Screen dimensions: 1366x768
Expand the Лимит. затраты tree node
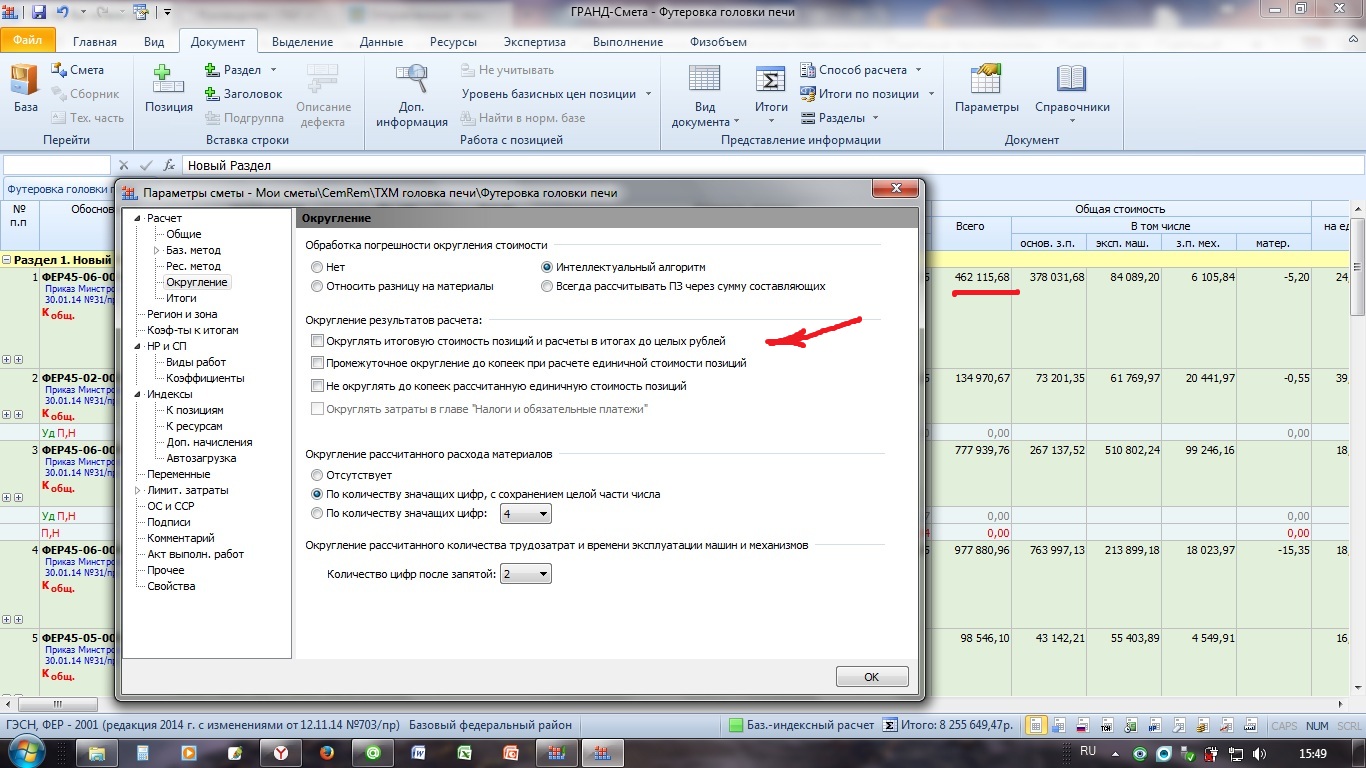click(138, 490)
